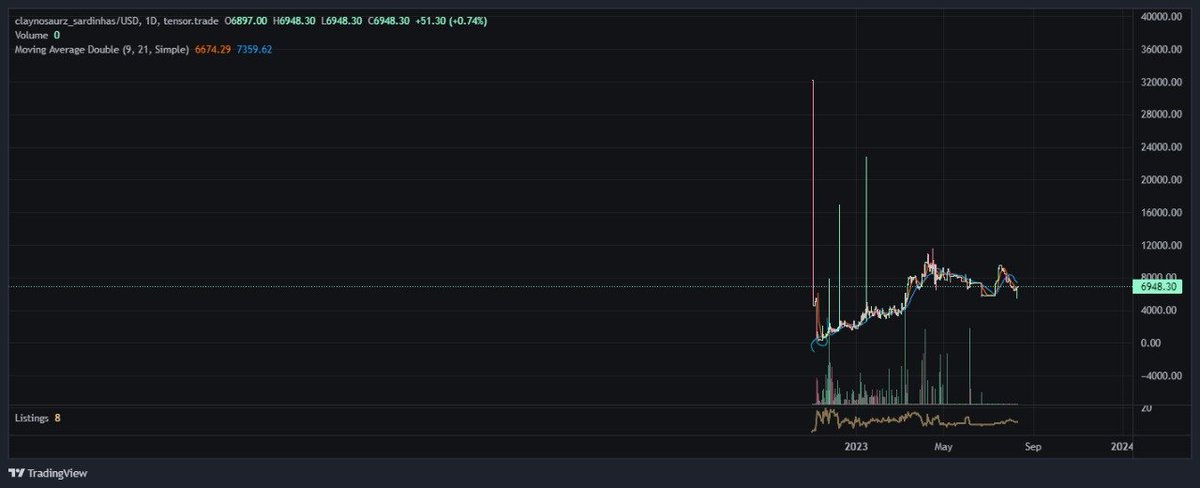Image resolution: width=1200 pixels, height=488 pixels.
Task: Click the tensor.trade source label
Action: point(191,20)
